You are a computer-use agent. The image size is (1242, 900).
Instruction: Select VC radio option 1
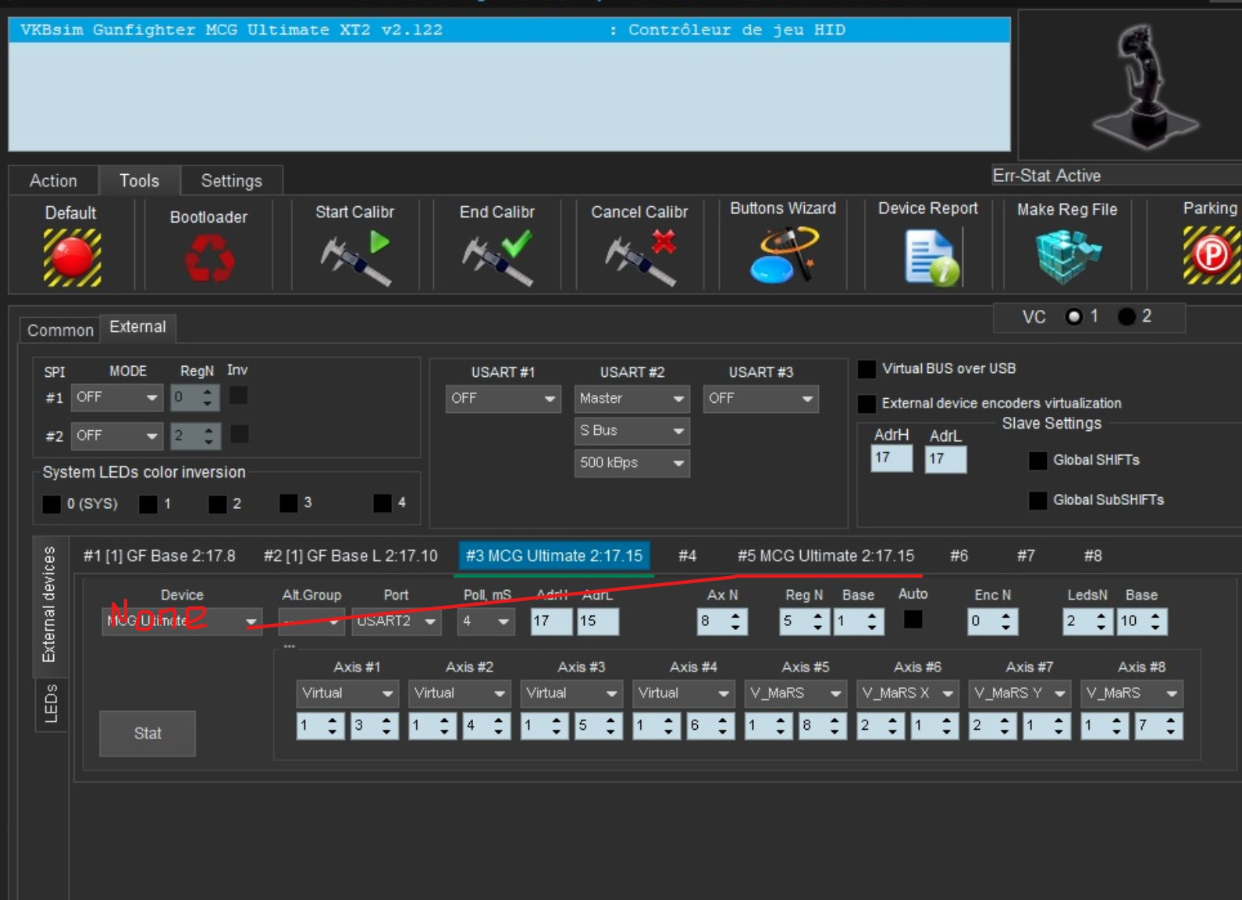click(x=1074, y=317)
